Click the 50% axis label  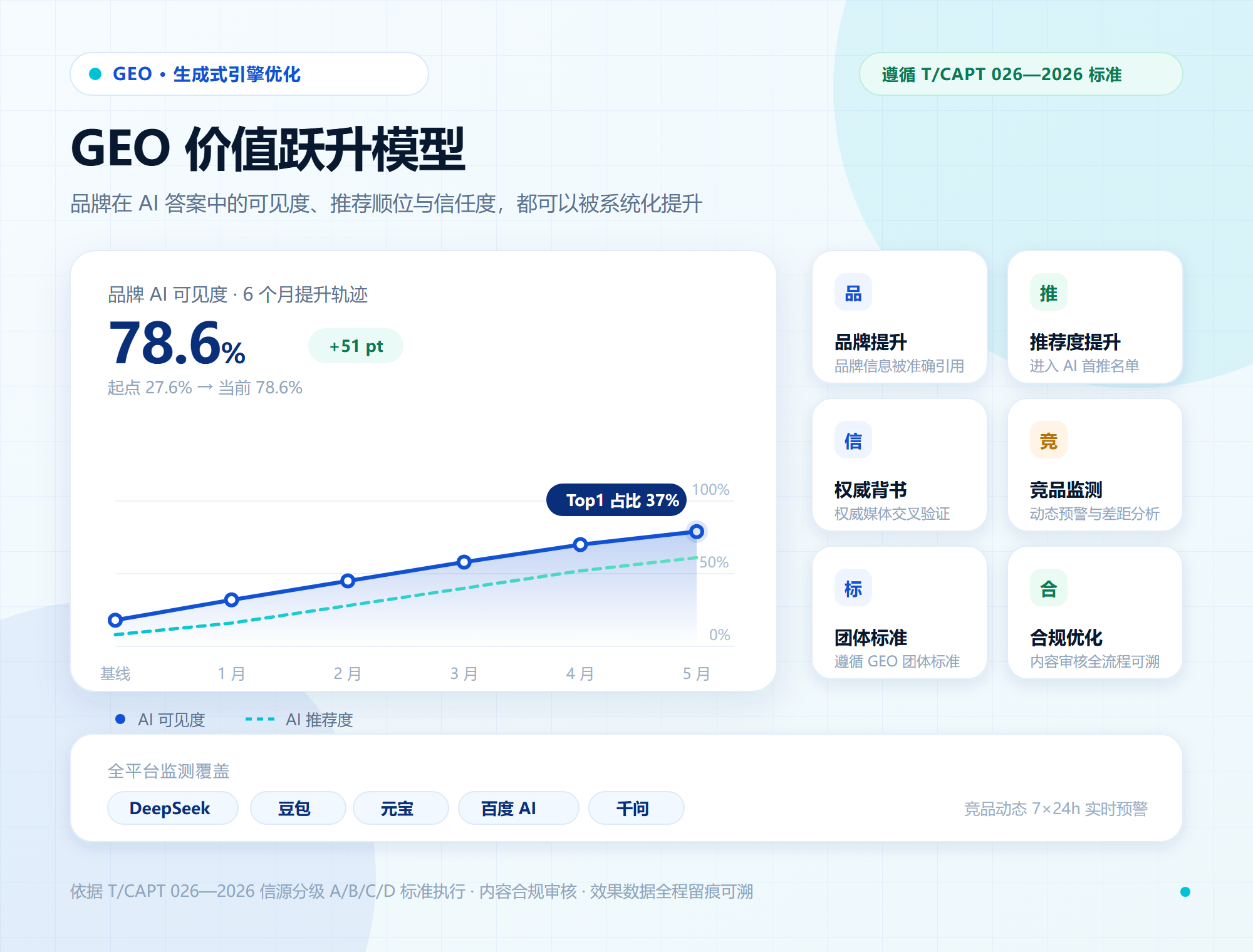714,562
